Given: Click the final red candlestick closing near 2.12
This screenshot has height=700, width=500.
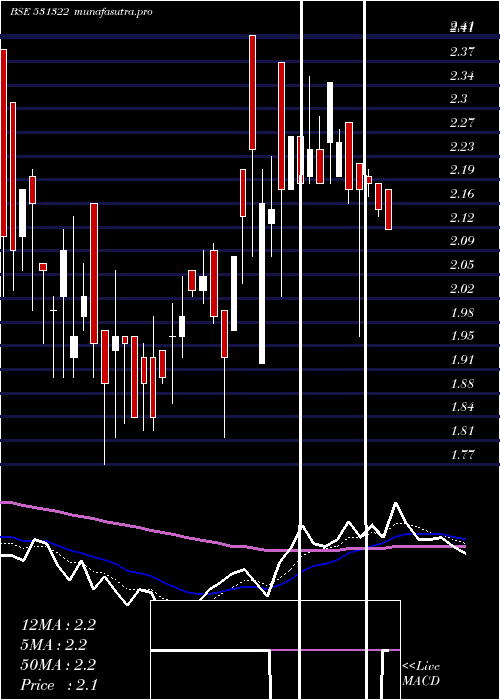Looking at the screenshot, I should tap(389, 209).
